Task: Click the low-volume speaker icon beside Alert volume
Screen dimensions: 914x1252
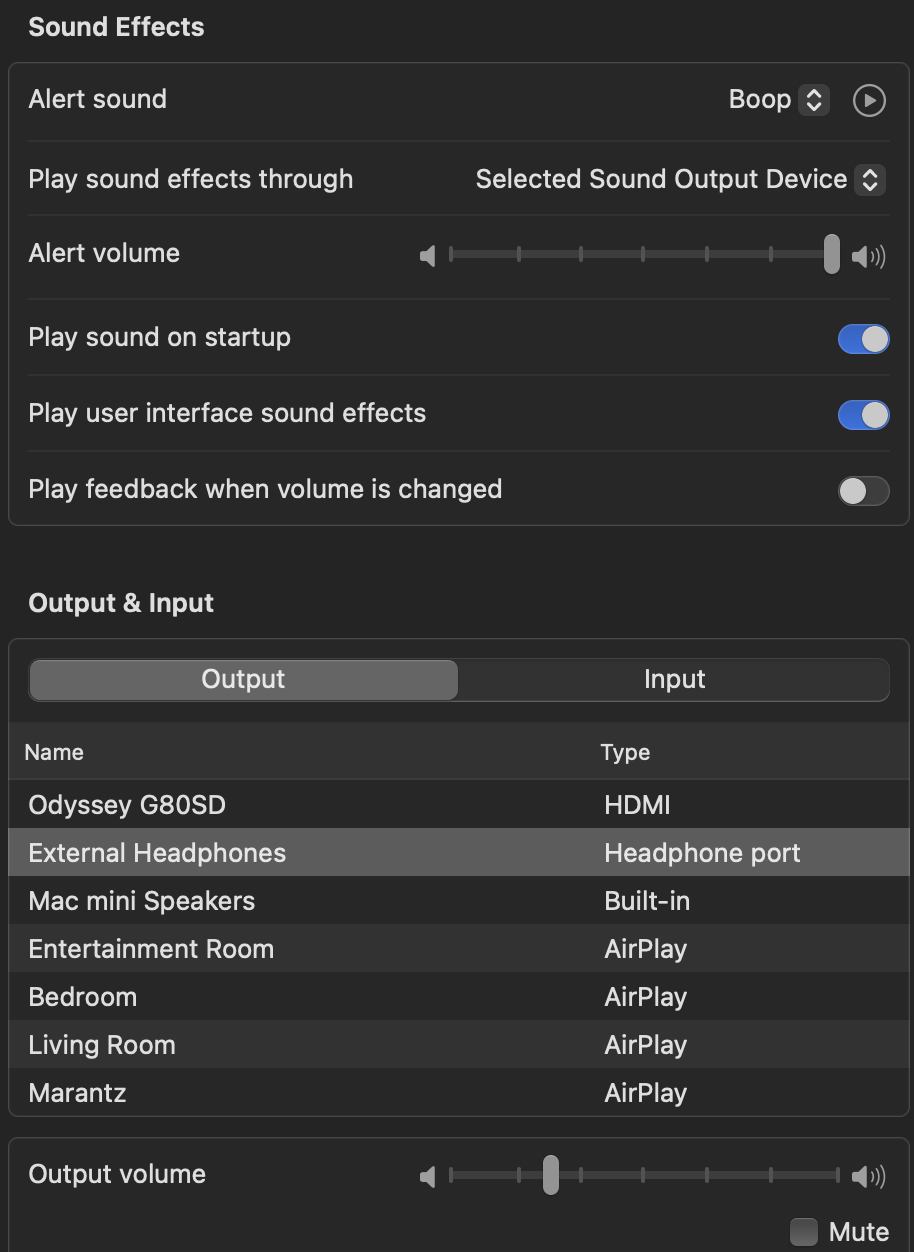Action: [428, 257]
